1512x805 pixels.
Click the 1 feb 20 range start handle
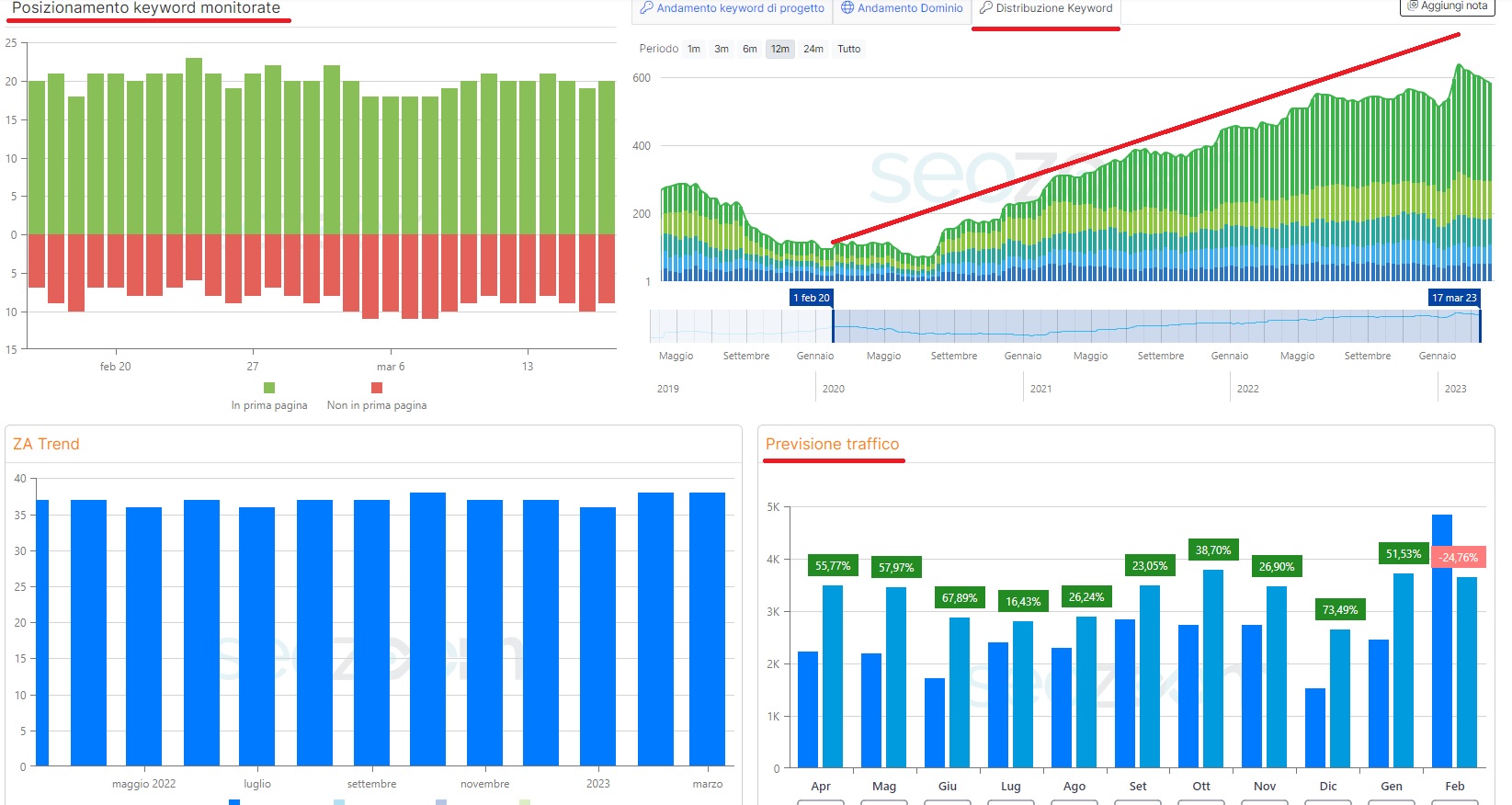click(833, 325)
